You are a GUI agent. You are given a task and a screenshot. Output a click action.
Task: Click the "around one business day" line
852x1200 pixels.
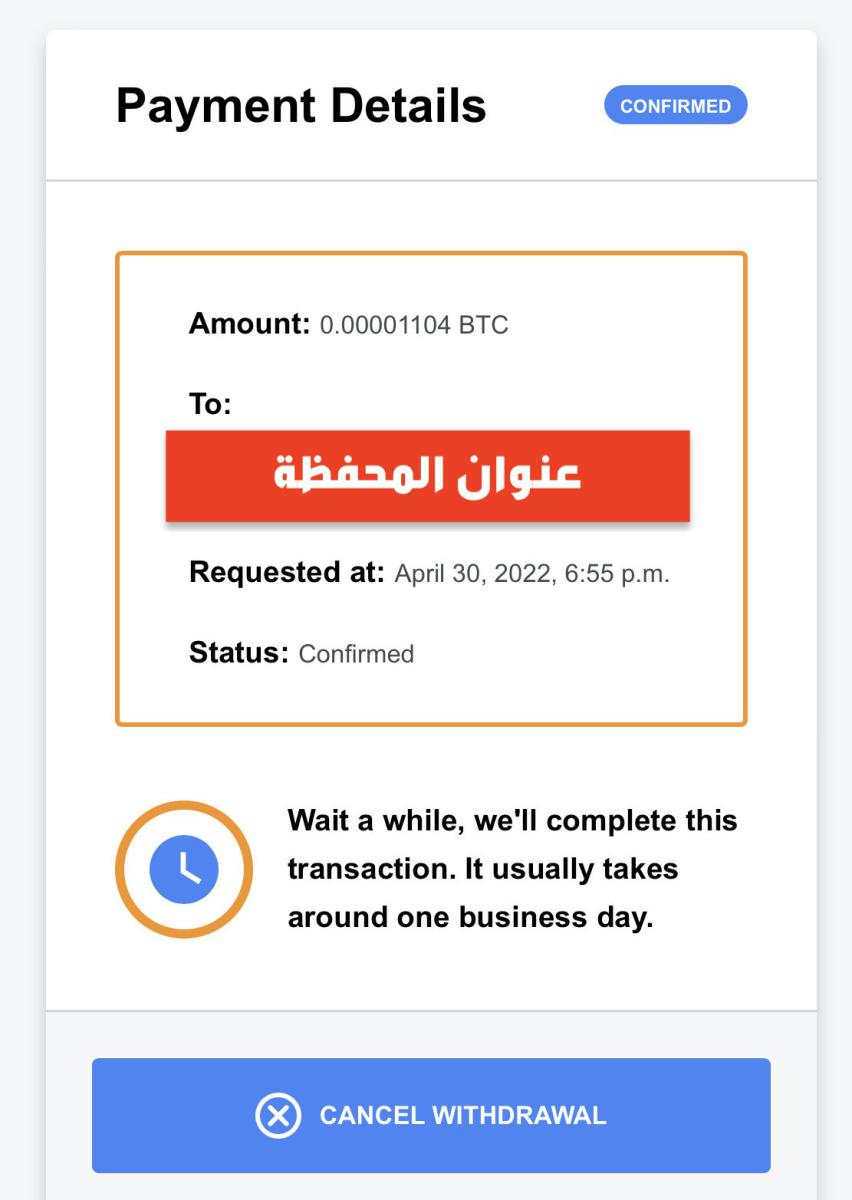[x=470, y=917]
